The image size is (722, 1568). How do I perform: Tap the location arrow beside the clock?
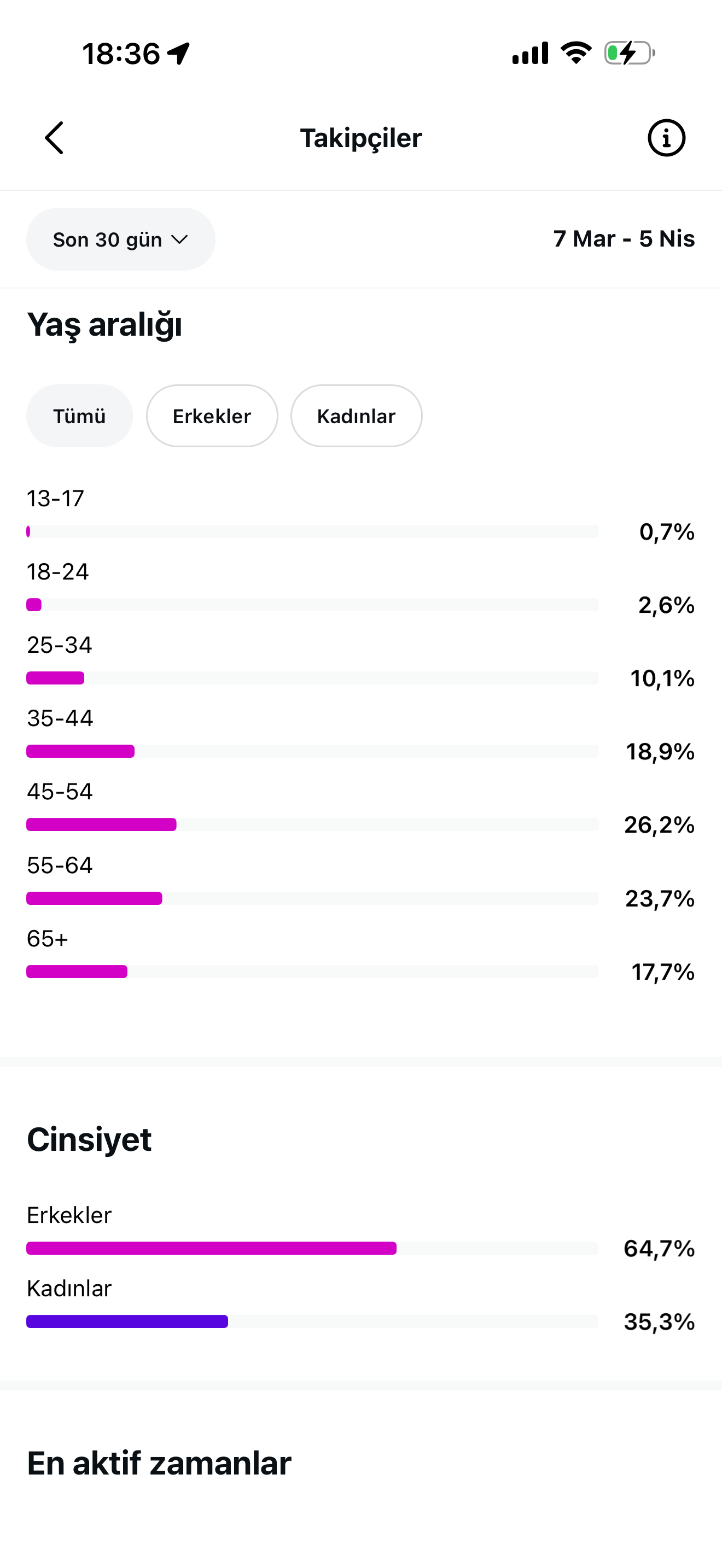(x=179, y=54)
